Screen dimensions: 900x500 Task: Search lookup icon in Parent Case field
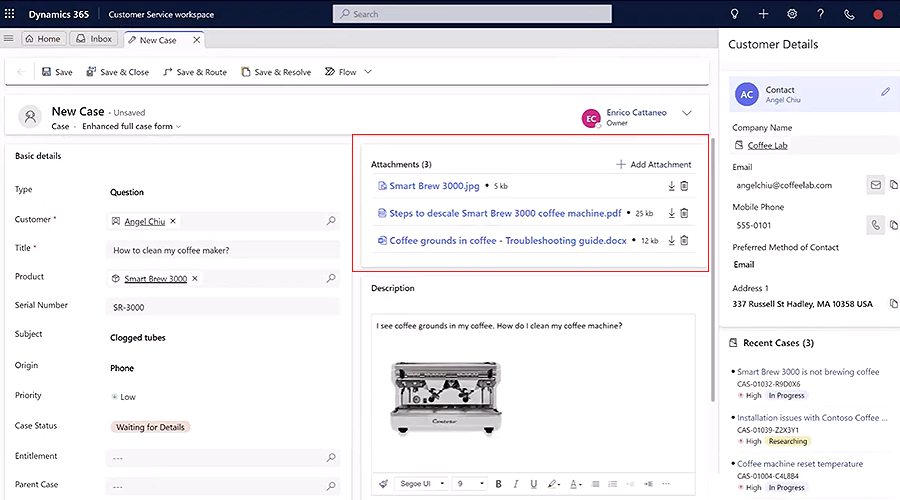click(331, 486)
